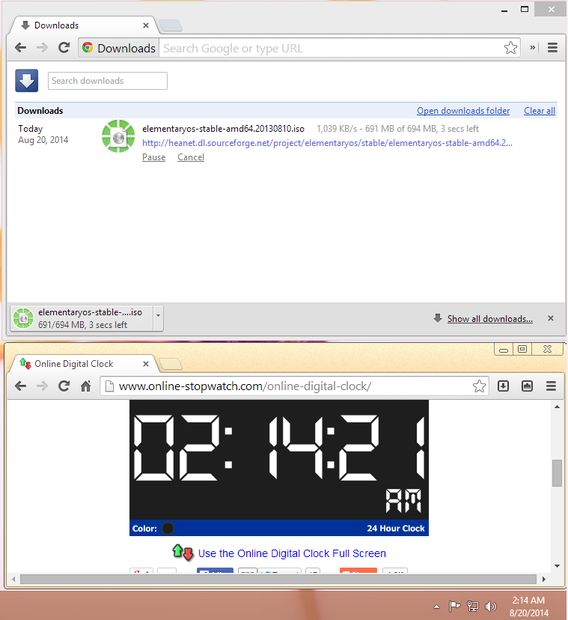The image size is (568, 620).
Task: Expand hidden toolbar extensions chevron
Action: pos(532,48)
